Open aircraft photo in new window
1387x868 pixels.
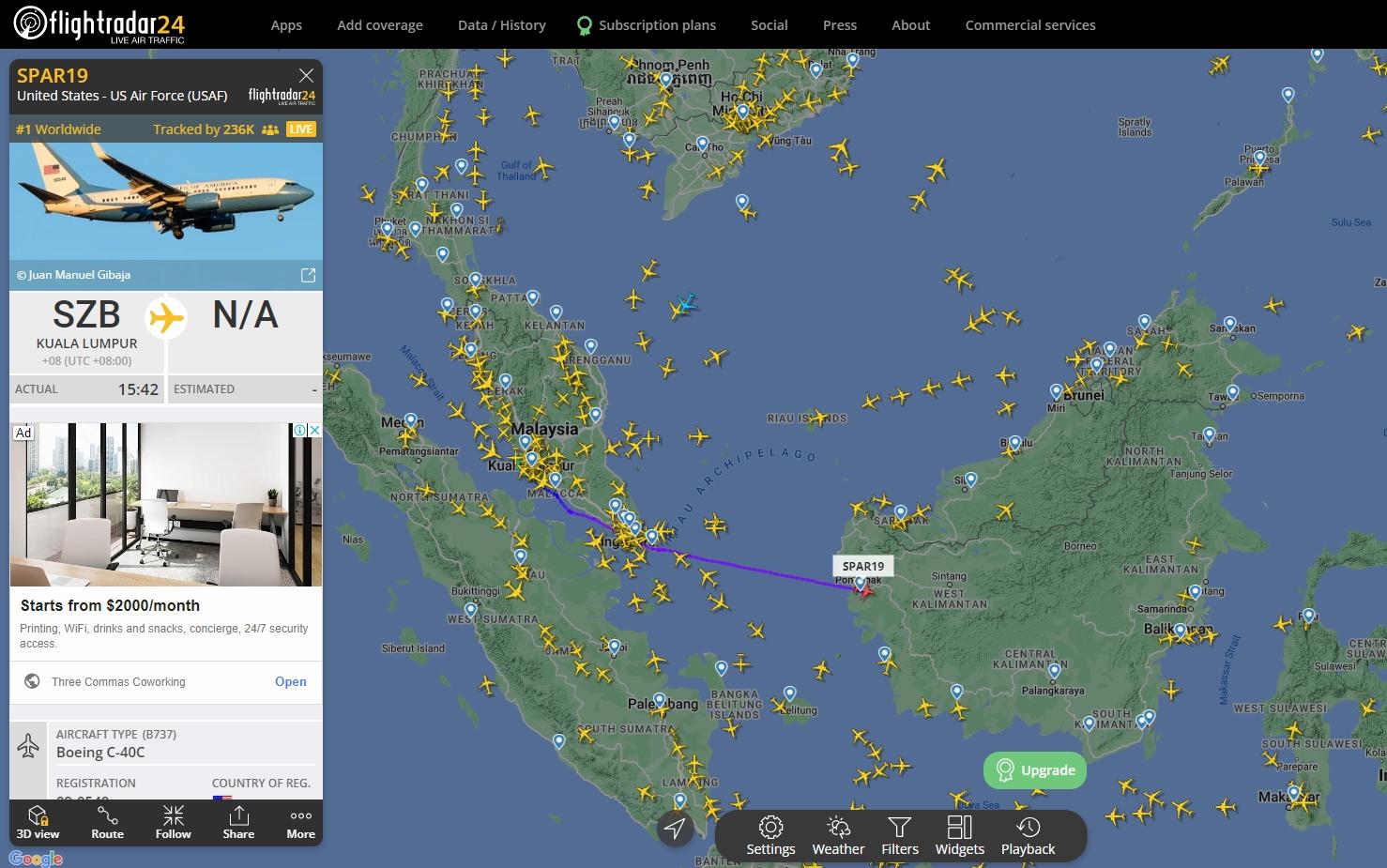308,275
